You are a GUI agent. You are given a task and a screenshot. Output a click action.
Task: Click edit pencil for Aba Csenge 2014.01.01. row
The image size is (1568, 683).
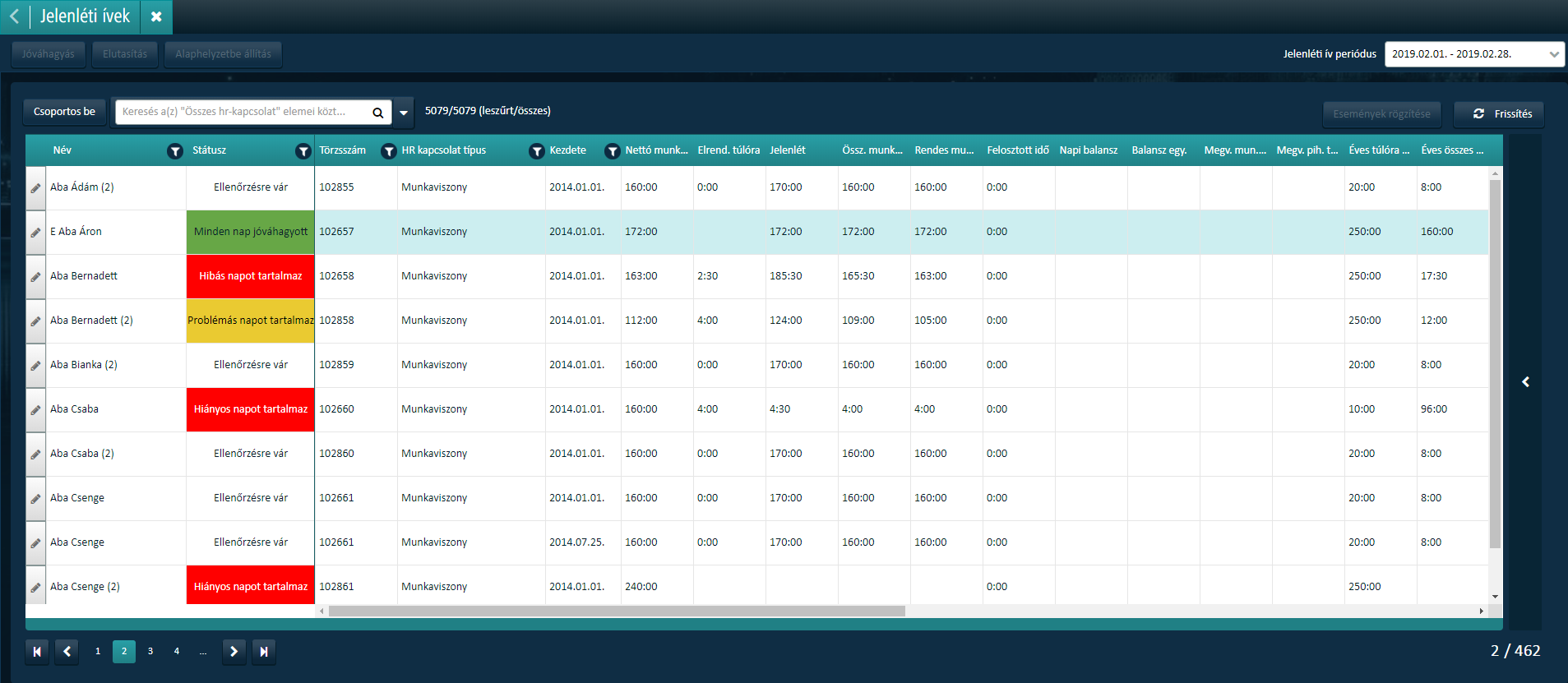35,499
